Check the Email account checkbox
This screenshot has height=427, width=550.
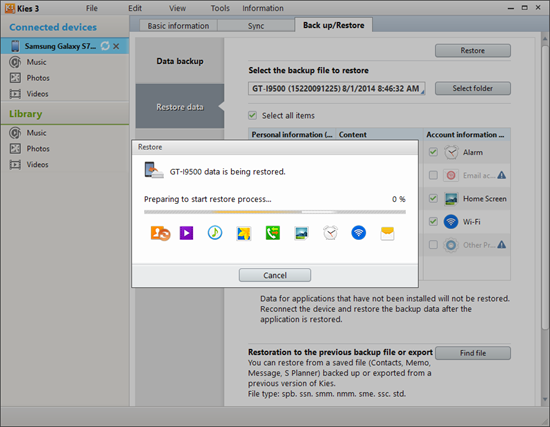(x=433, y=175)
